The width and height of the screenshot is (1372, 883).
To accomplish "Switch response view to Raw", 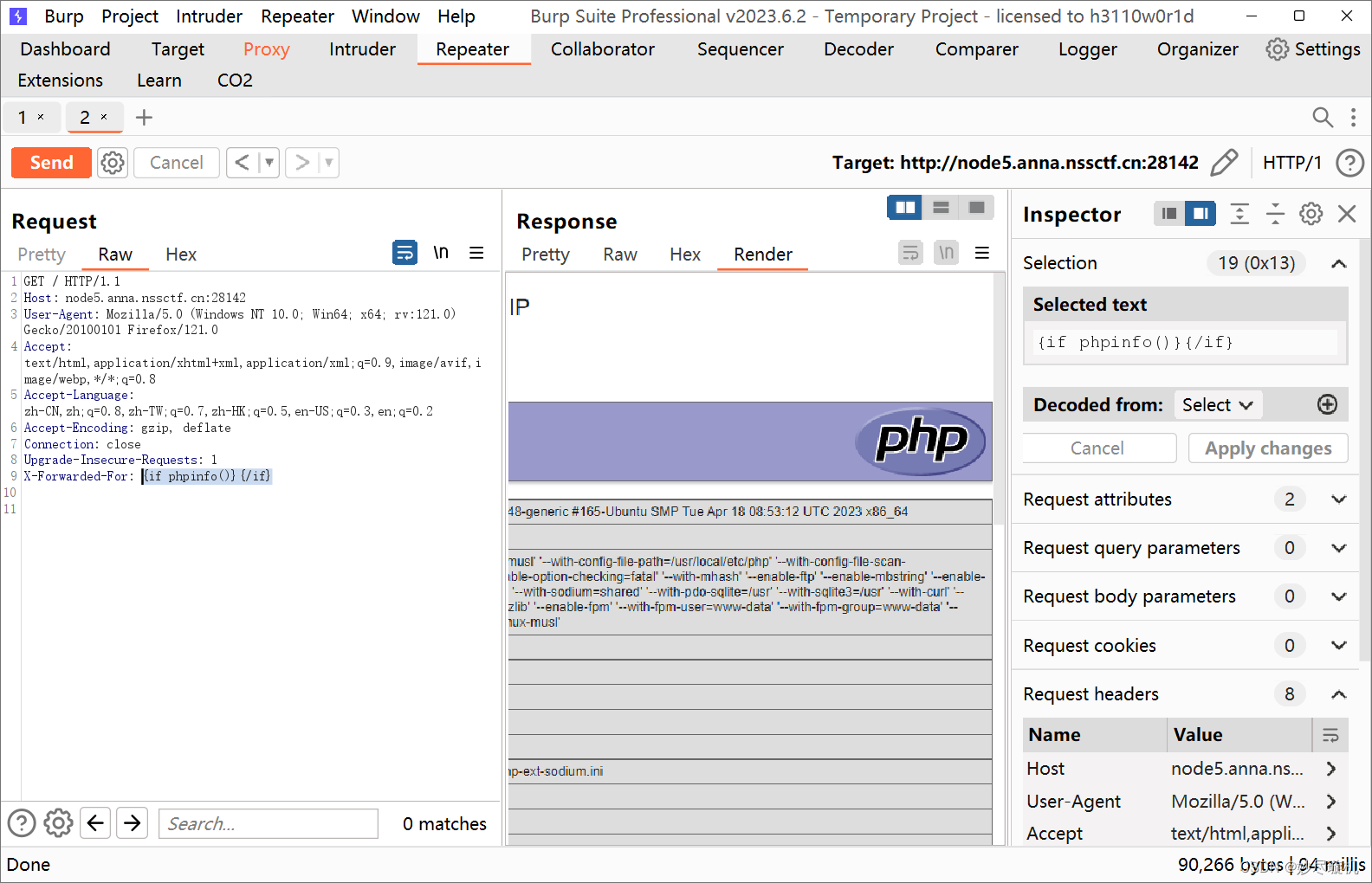I will tap(620, 255).
